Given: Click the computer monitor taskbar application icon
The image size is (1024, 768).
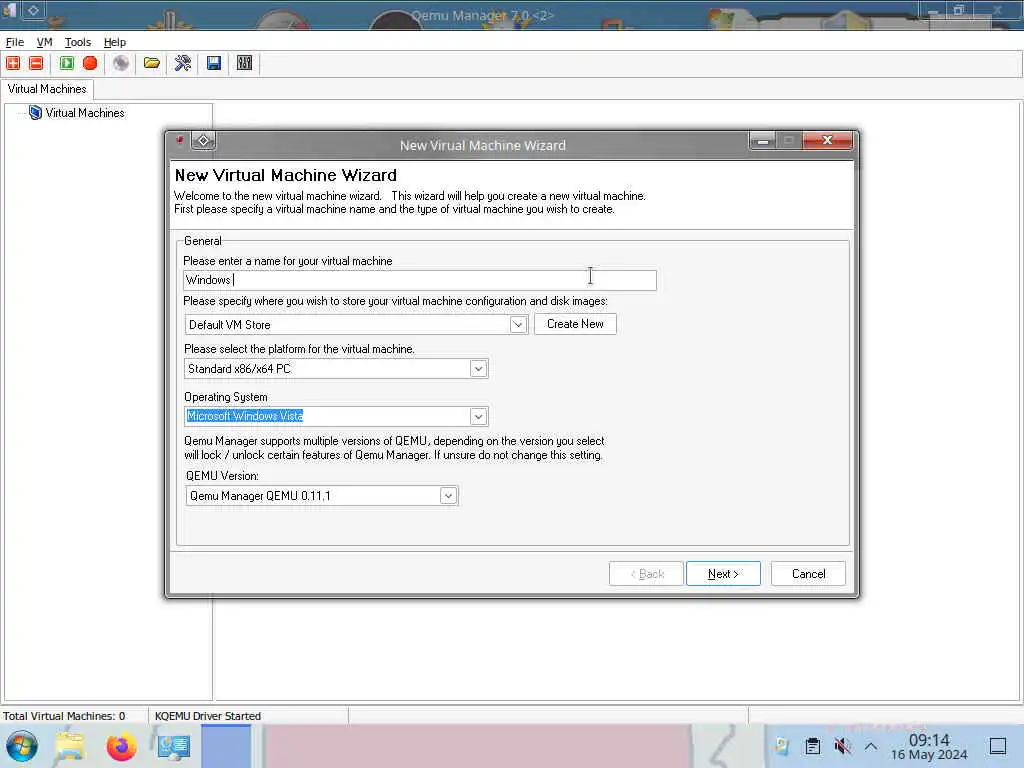Looking at the screenshot, I should pos(174,746).
